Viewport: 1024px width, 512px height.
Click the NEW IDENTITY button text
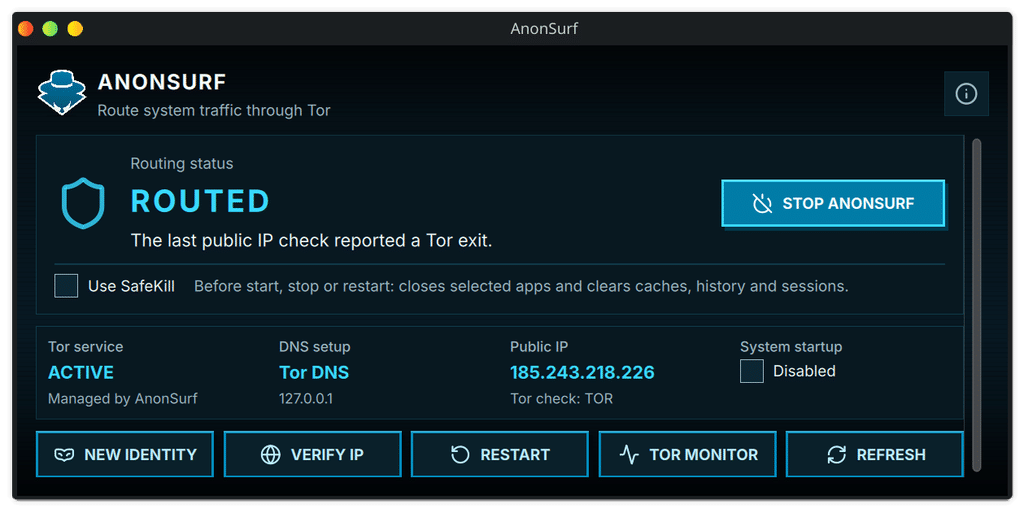pyautogui.click(x=140, y=455)
